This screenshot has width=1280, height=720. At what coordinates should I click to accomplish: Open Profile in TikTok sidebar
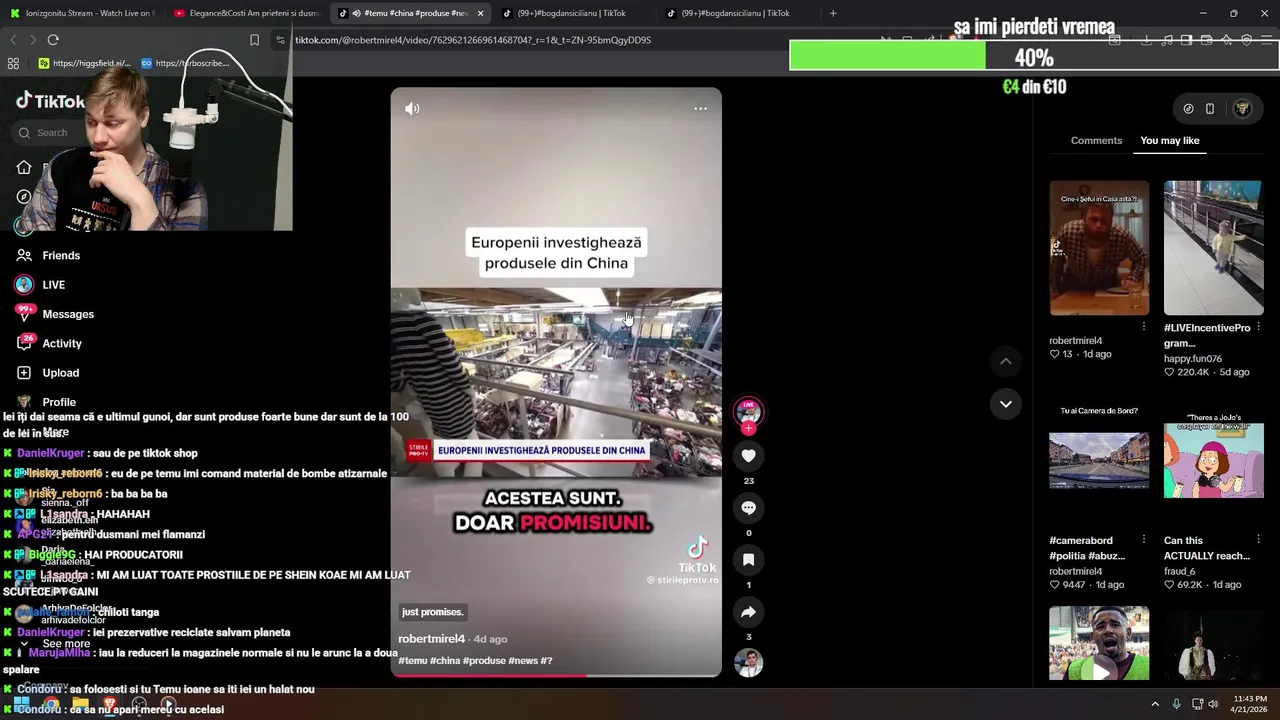pyautogui.click(x=59, y=402)
